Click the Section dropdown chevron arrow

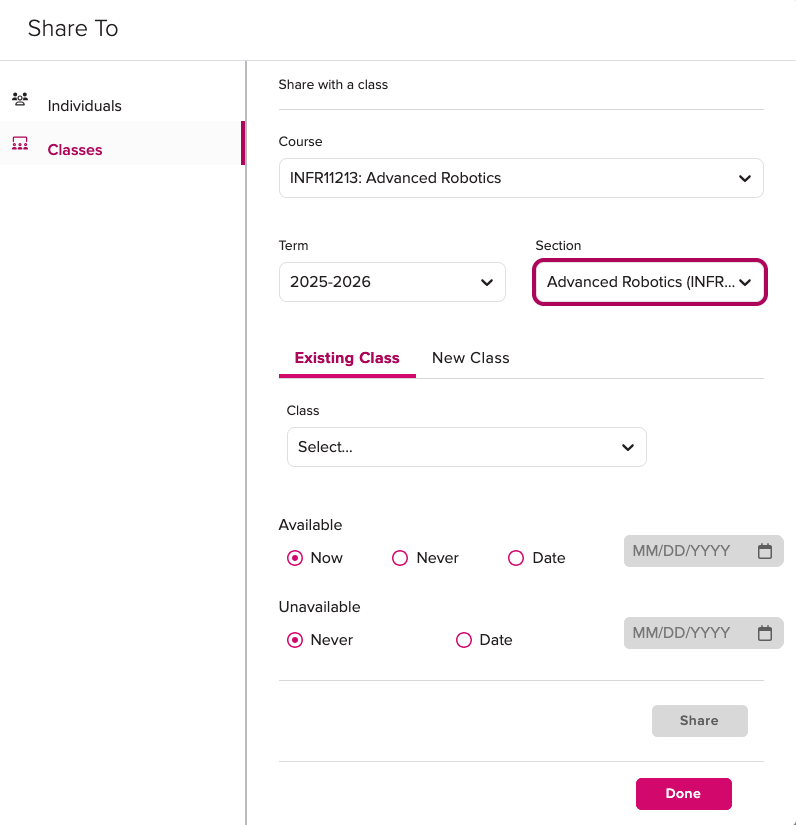click(x=744, y=283)
